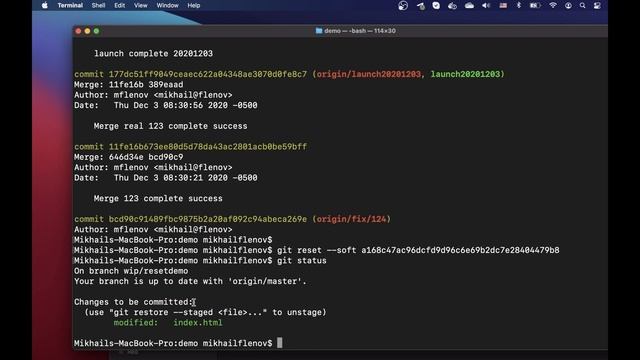
Task: Open the Window menu
Action: pos(167,5)
